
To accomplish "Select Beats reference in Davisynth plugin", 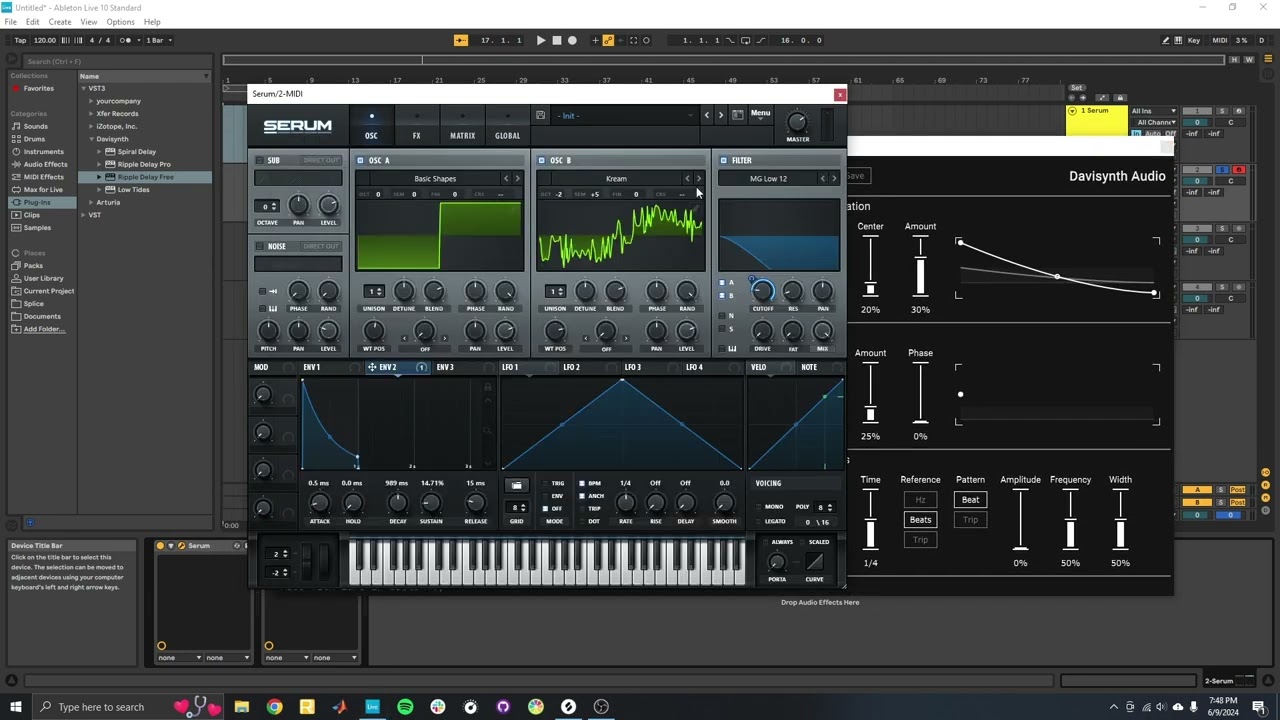I will coord(920,520).
